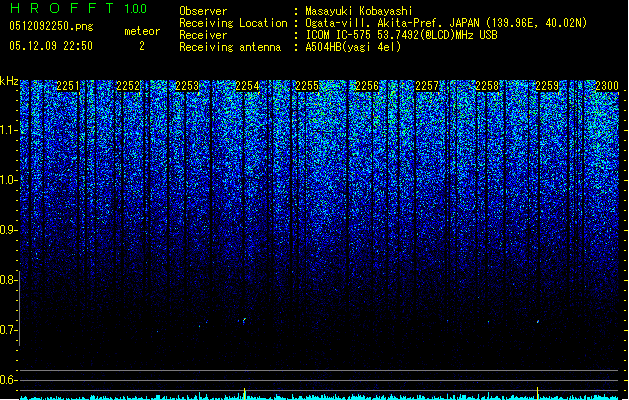
Task: Select the filename 0512092250.png
Action: click(51, 26)
